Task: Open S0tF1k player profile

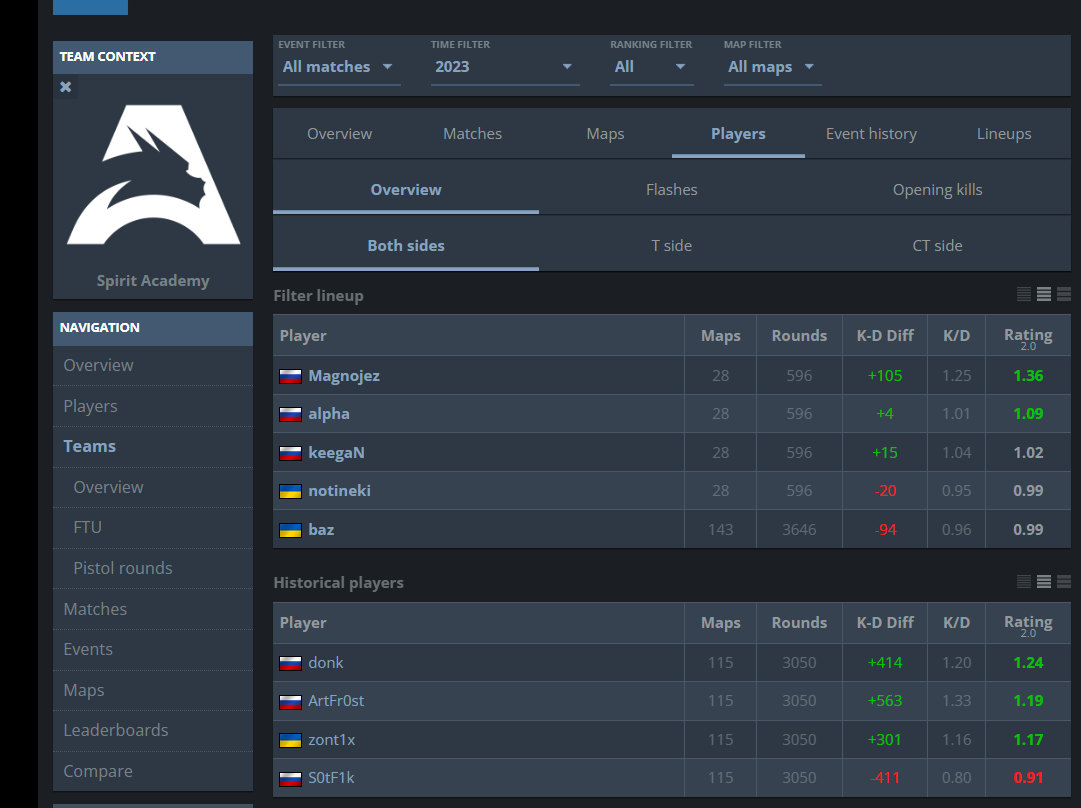Action: point(331,778)
